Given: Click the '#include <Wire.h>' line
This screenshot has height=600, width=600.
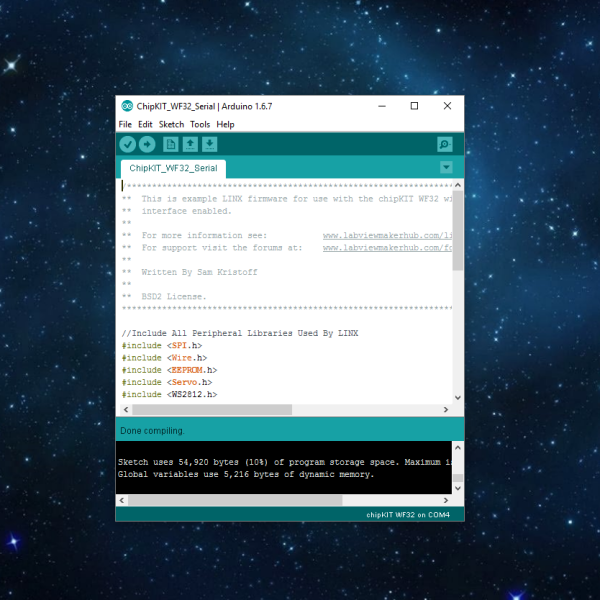Looking at the screenshot, I should [x=164, y=358].
